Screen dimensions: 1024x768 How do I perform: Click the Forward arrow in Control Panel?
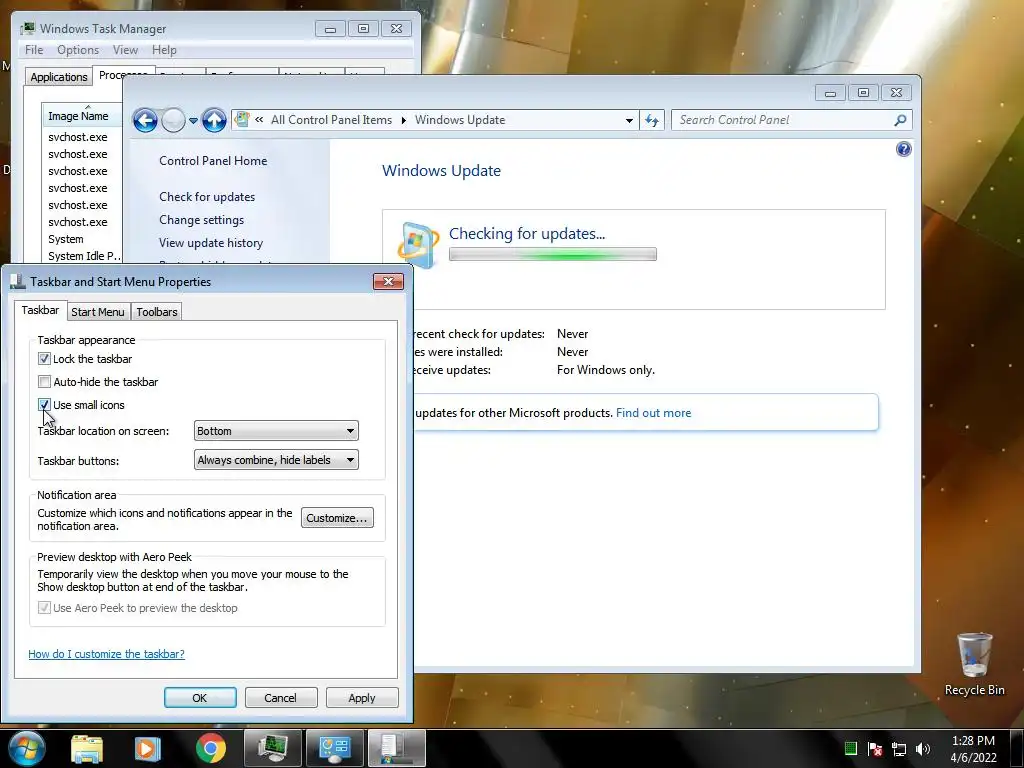[173, 120]
